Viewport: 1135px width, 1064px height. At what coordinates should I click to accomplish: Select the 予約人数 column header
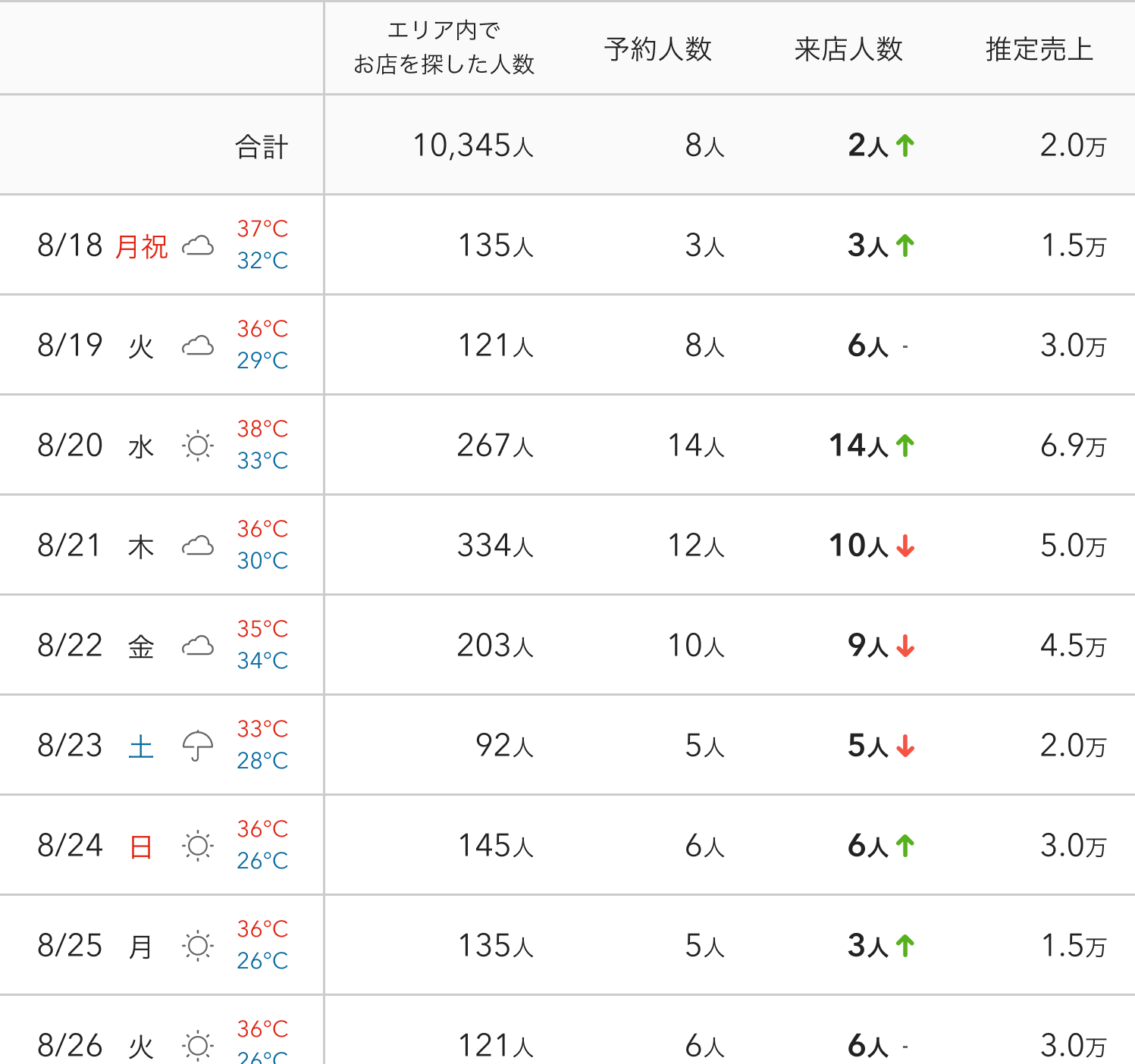pyautogui.click(x=658, y=49)
